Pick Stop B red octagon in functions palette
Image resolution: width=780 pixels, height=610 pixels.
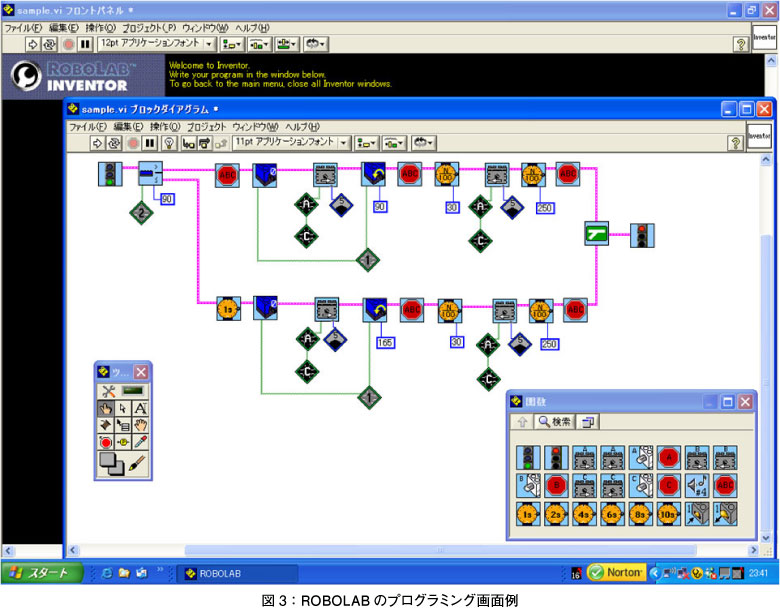556,486
